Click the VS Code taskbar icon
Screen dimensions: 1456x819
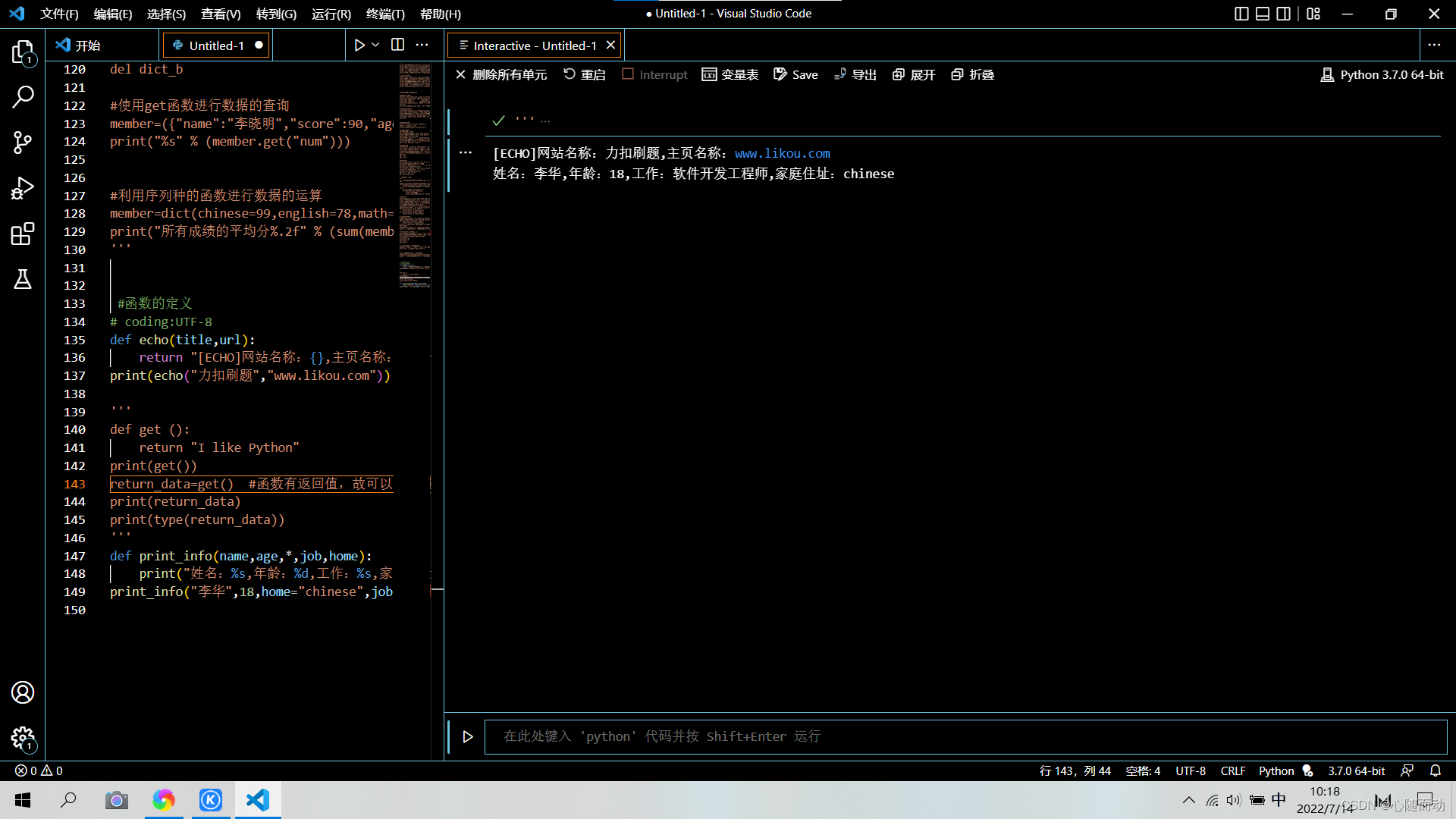[258, 800]
